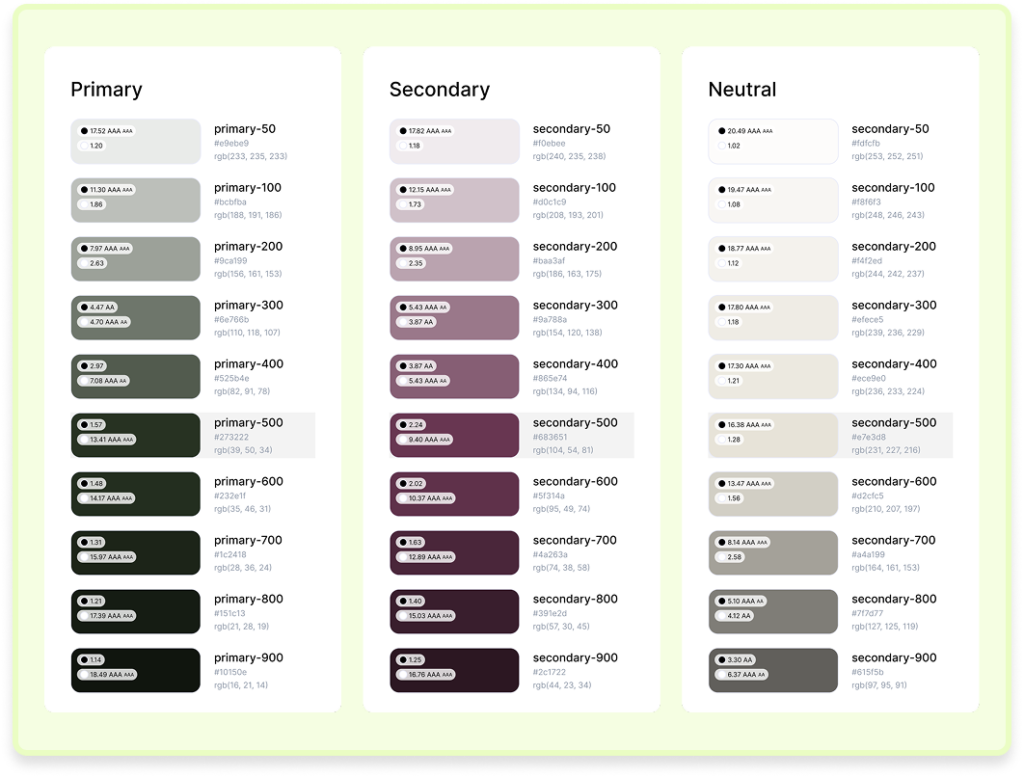Click the swatch for hex #7f7d77

pyautogui.click(x=773, y=611)
